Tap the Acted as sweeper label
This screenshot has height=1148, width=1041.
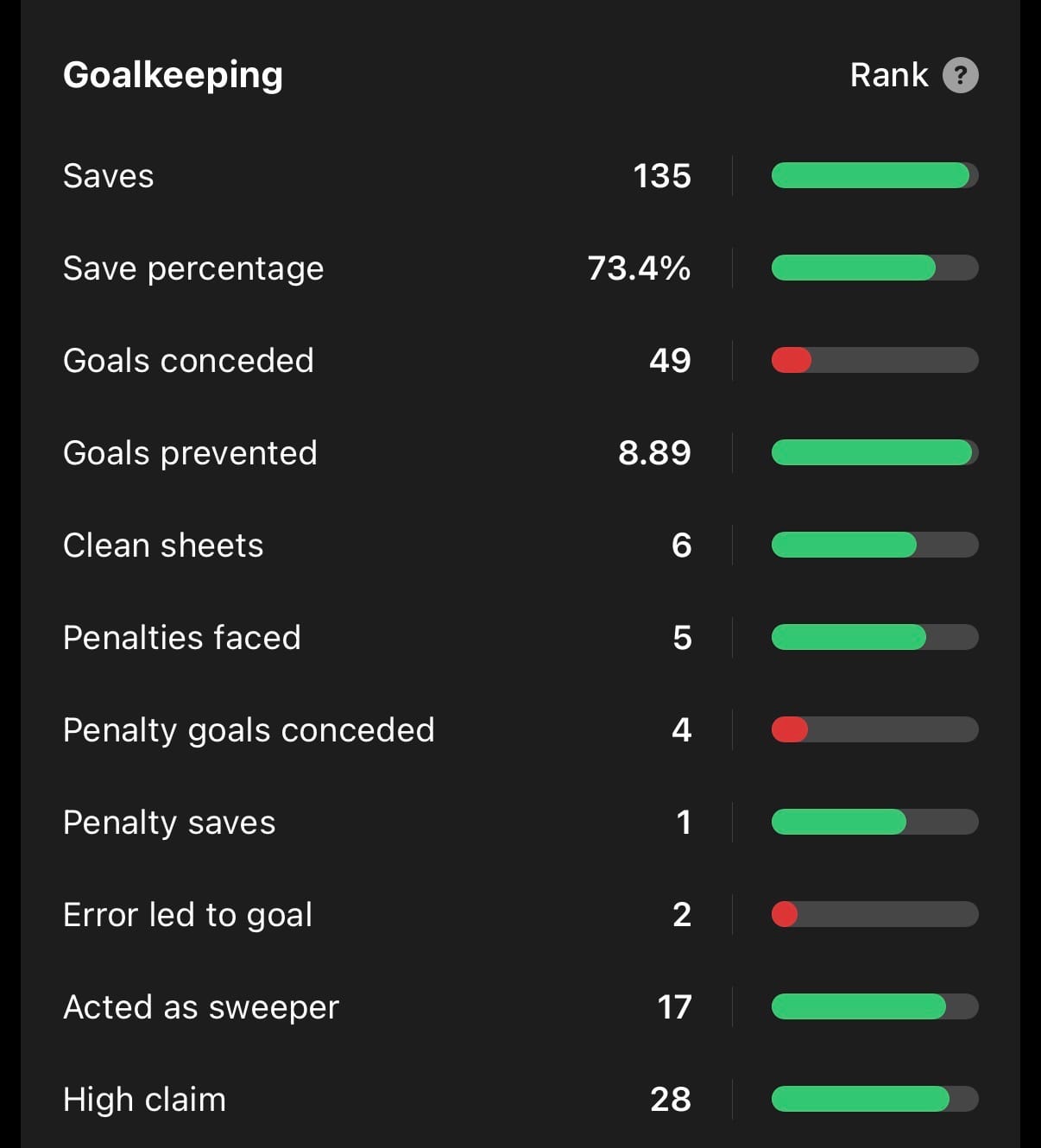click(201, 1007)
